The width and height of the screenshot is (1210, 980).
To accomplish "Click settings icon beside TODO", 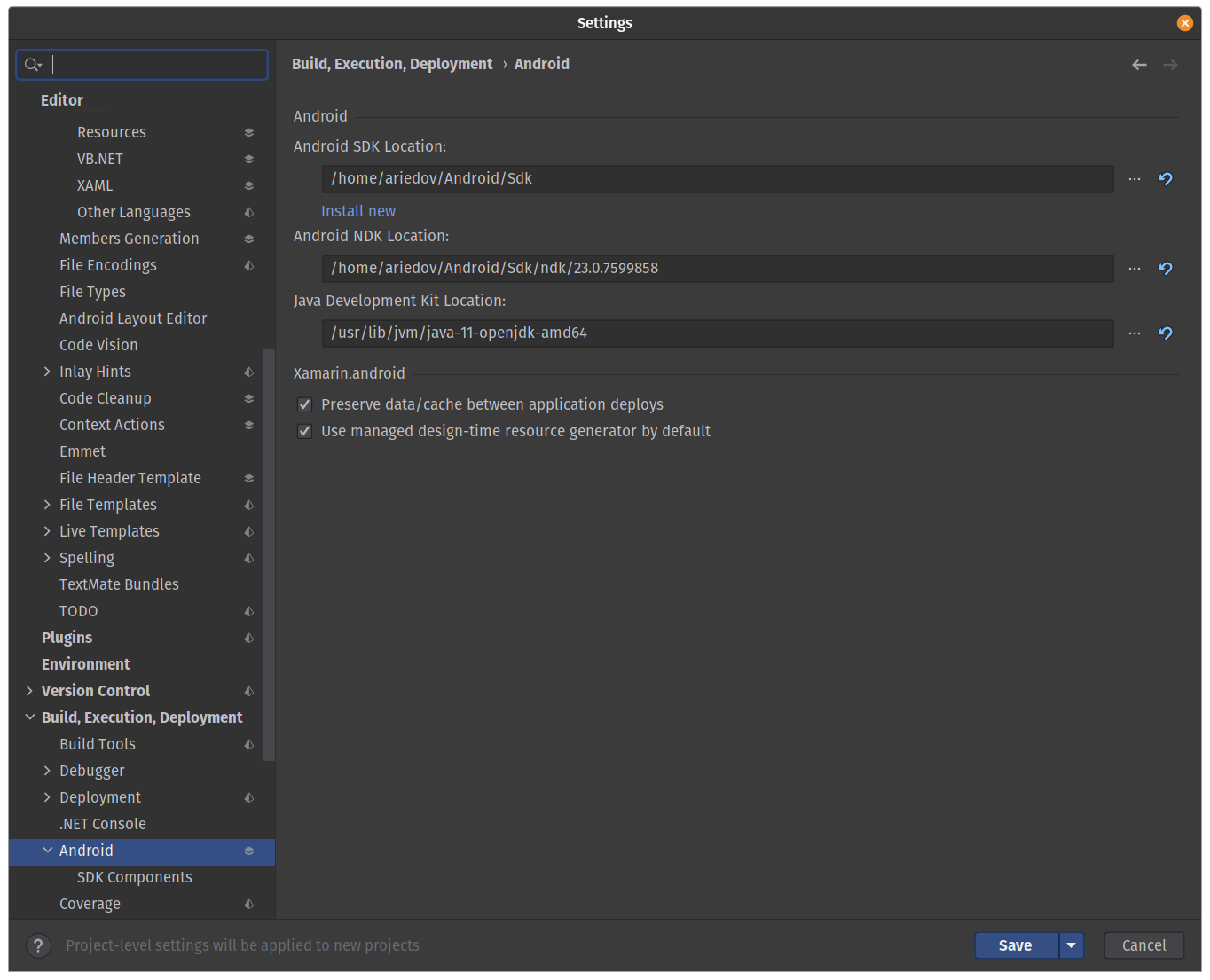I will tap(249, 611).
